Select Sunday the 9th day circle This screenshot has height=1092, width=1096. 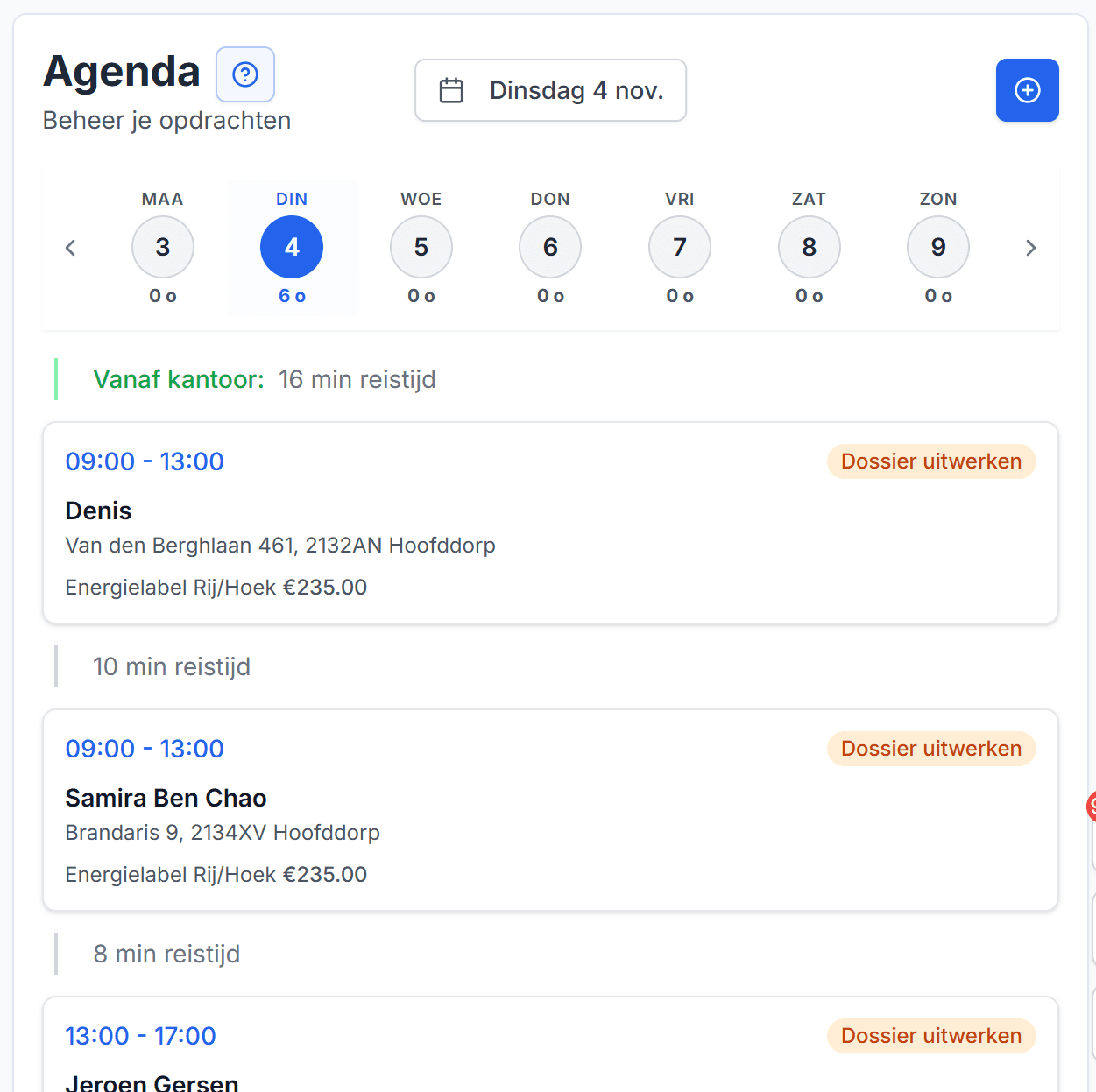937,247
